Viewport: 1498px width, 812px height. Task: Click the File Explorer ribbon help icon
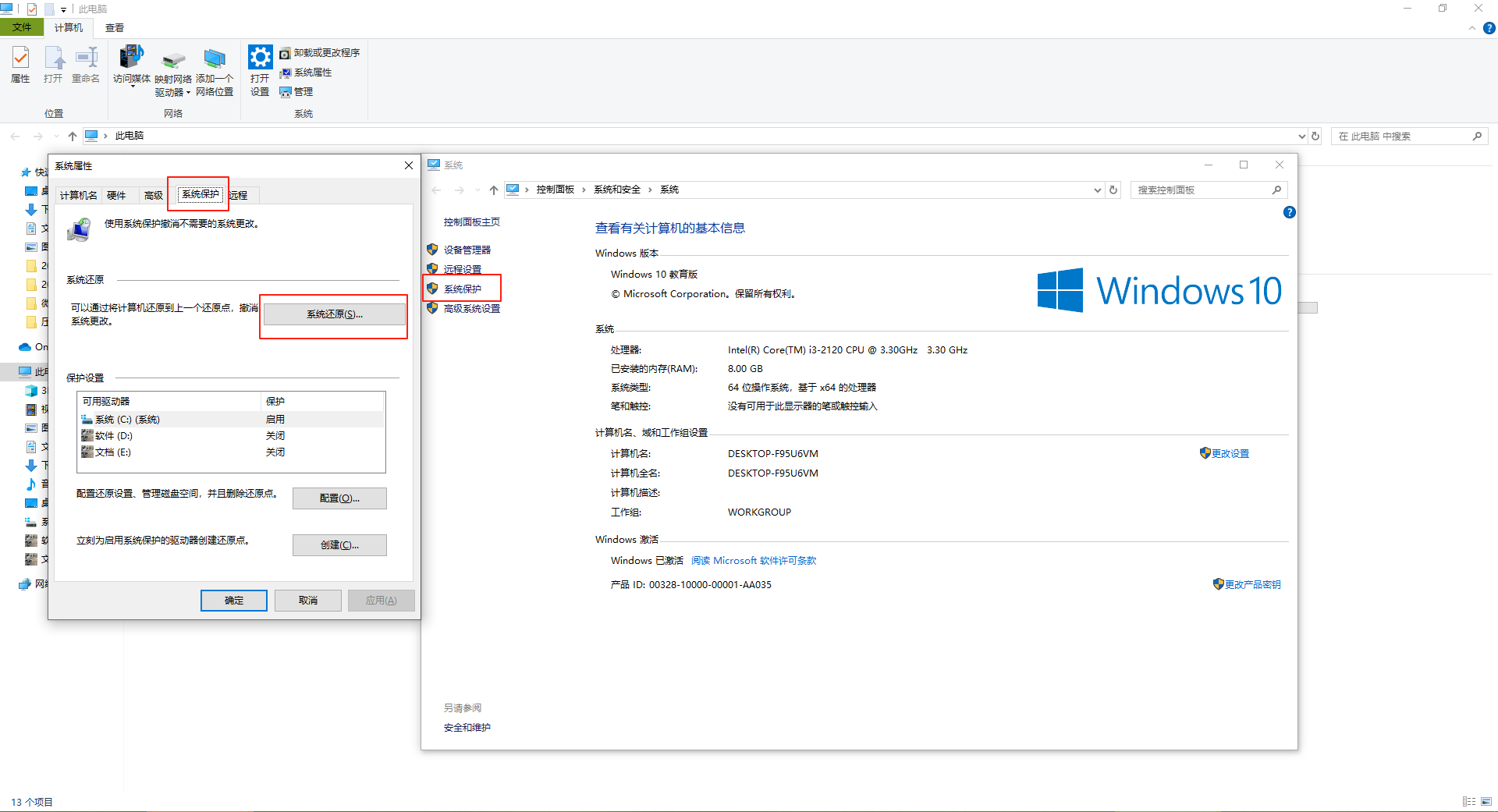1489,28
